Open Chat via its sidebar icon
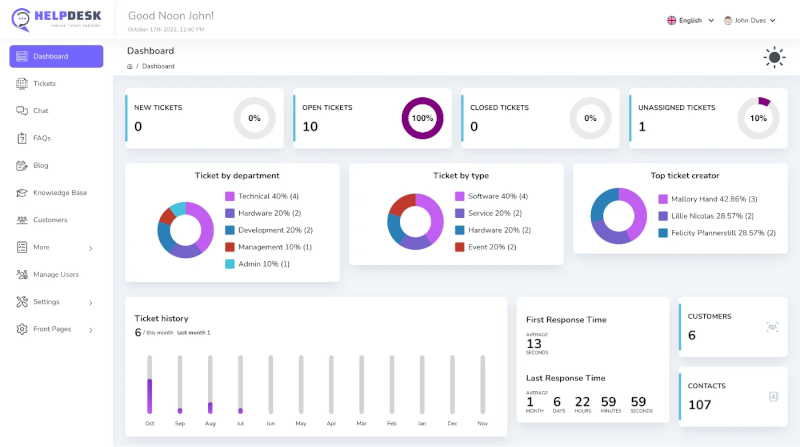The image size is (800, 447). [22, 111]
